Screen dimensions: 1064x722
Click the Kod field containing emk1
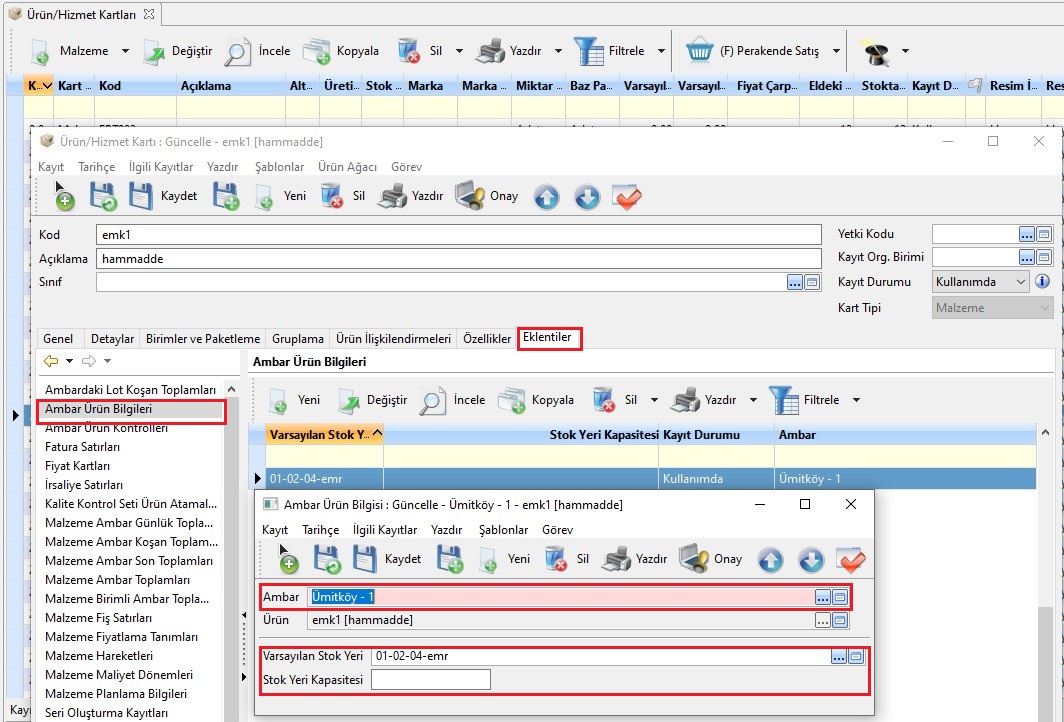pyautogui.click(x=459, y=235)
